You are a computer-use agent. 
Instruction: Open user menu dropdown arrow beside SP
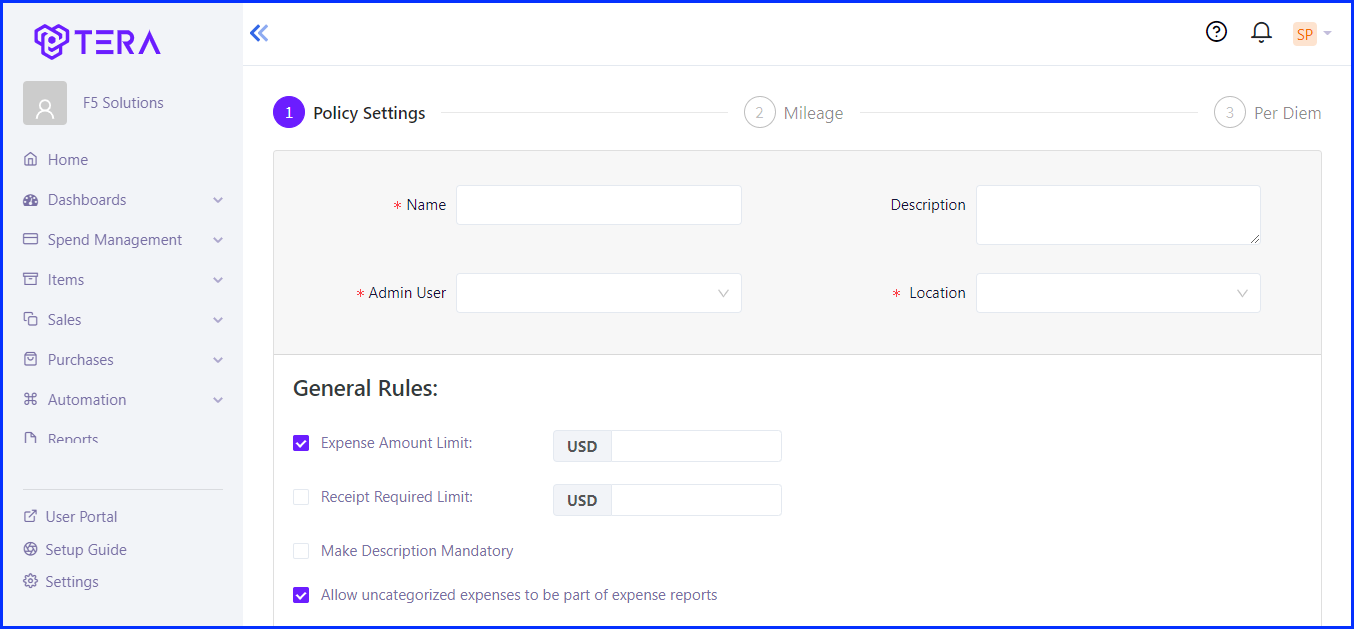(x=1327, y=34)
